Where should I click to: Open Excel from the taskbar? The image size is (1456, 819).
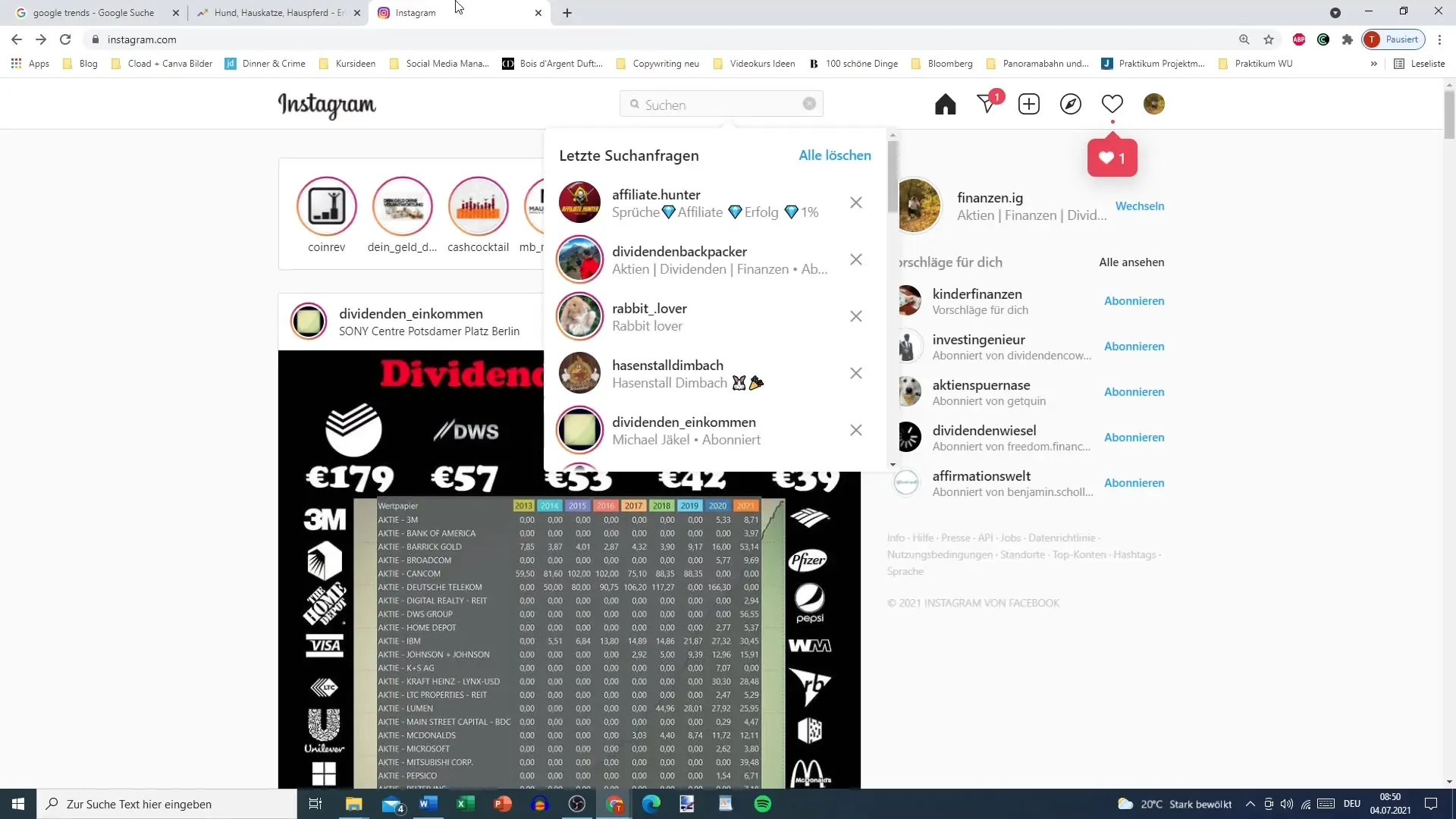pos(466,804)
